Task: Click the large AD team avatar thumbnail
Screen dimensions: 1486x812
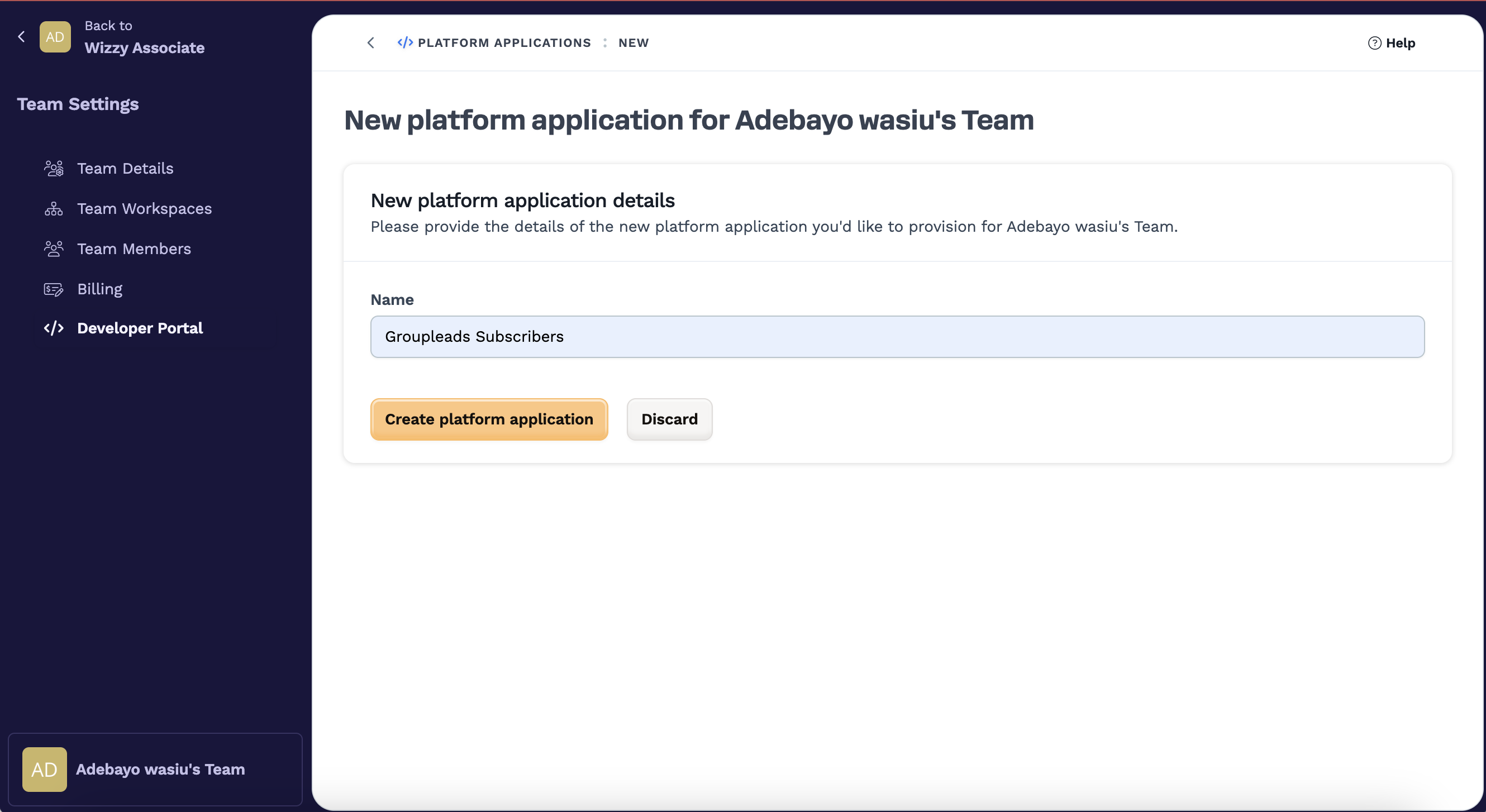Action: point(45,770)
